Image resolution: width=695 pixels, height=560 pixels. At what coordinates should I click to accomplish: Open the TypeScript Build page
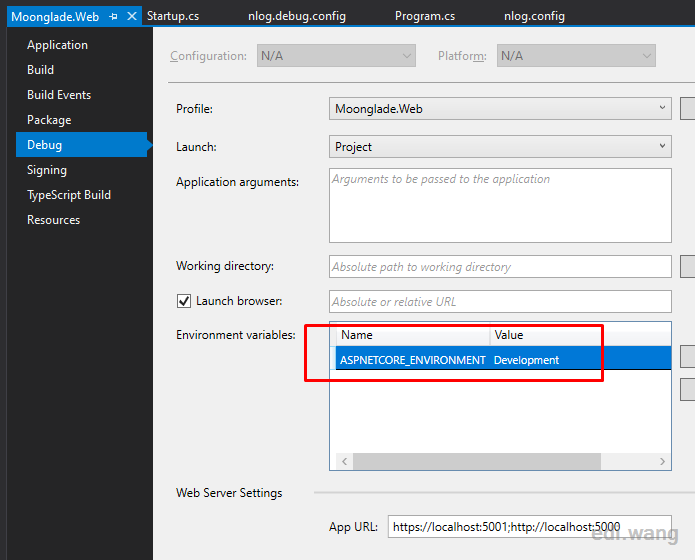69,195
